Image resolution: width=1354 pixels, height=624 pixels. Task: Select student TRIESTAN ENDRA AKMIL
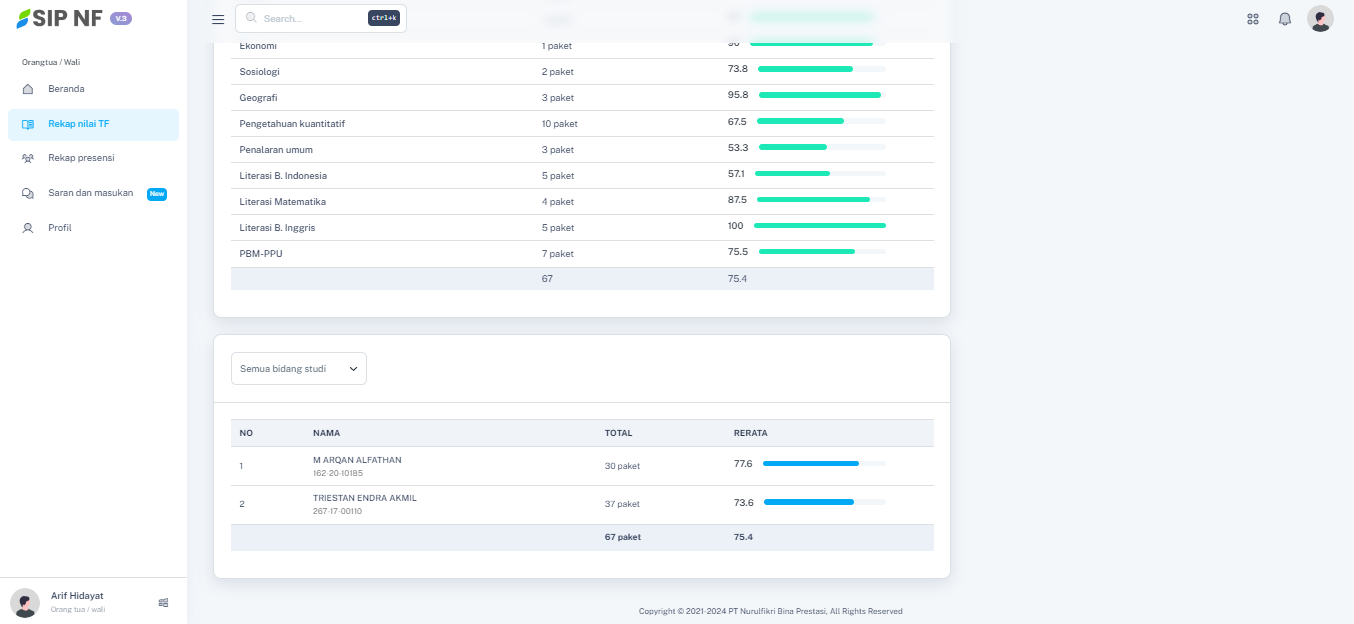point(364,498)
